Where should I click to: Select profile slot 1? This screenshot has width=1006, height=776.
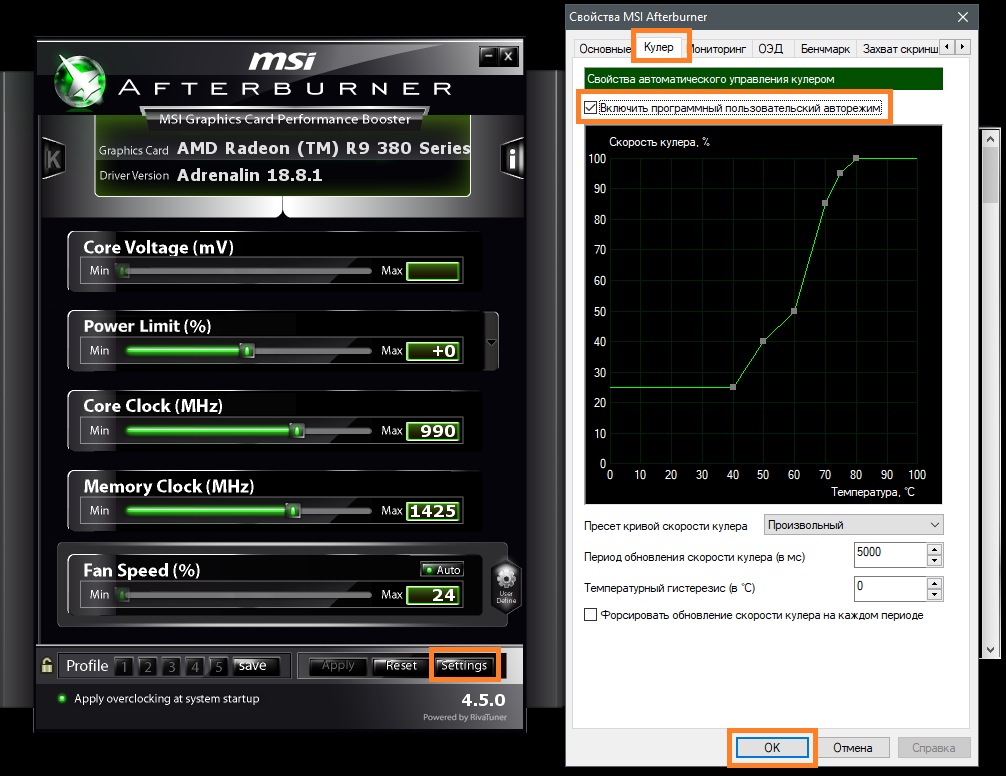(x=124, y=666)
